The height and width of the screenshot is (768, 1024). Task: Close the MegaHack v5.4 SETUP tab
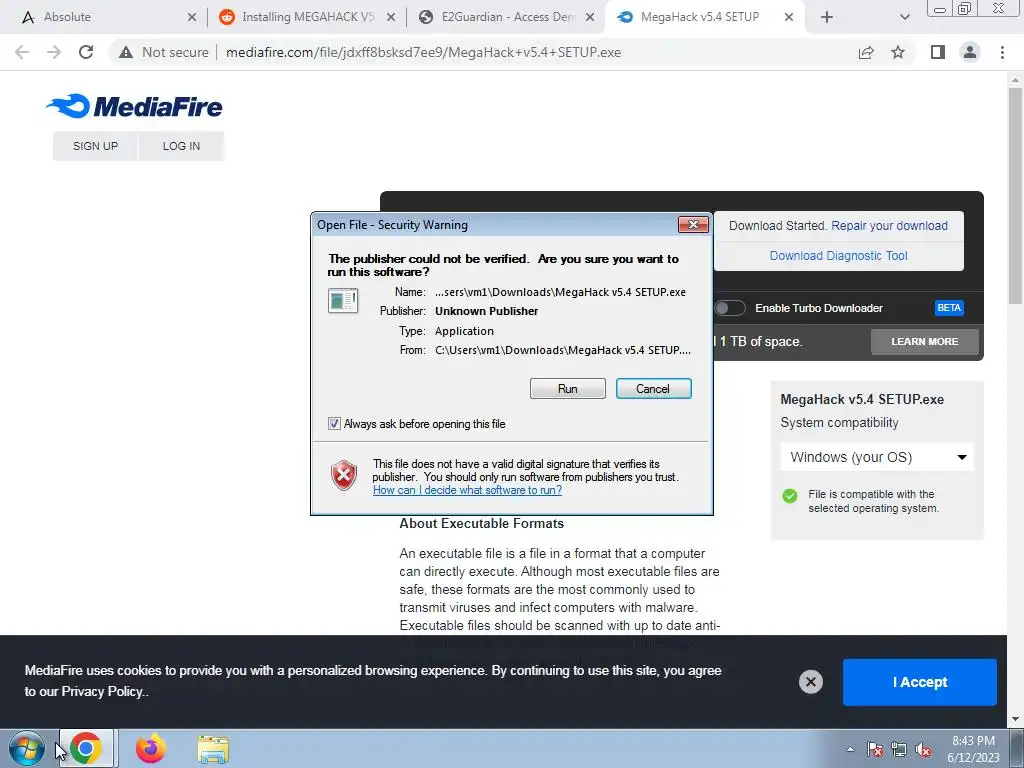788,17
